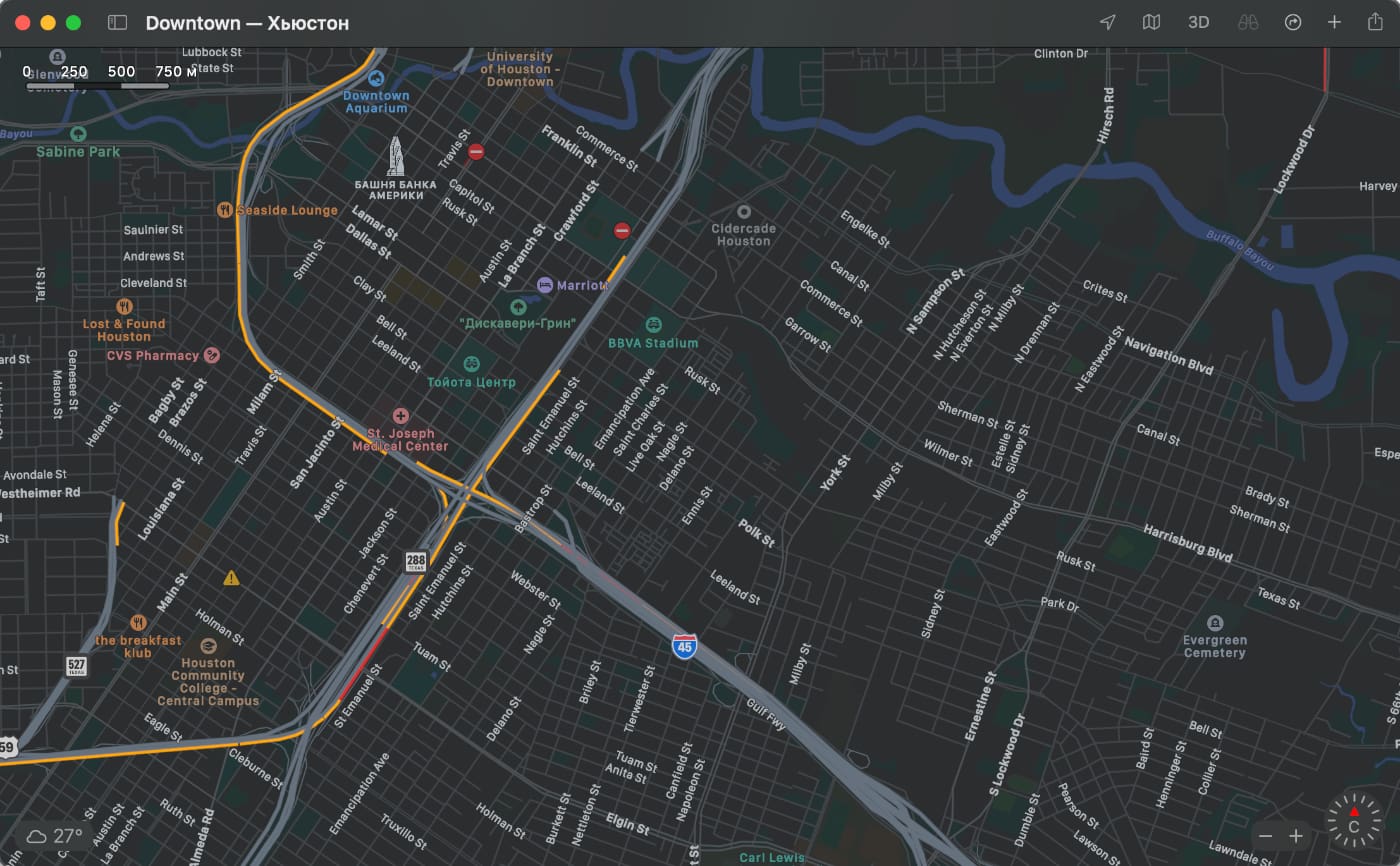Zoom in with plus button

click(1296, 836)
